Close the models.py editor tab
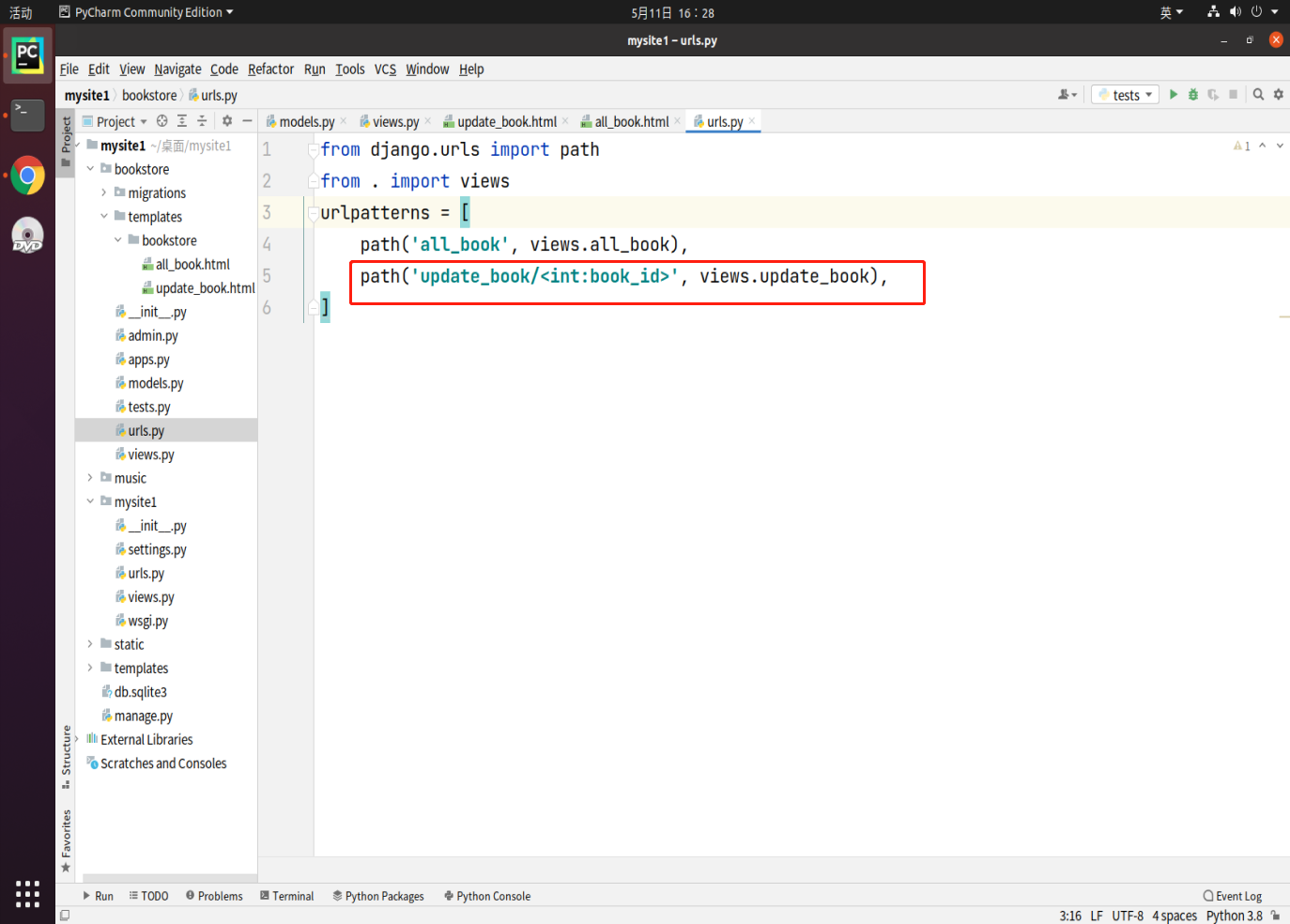 point(344,121)
